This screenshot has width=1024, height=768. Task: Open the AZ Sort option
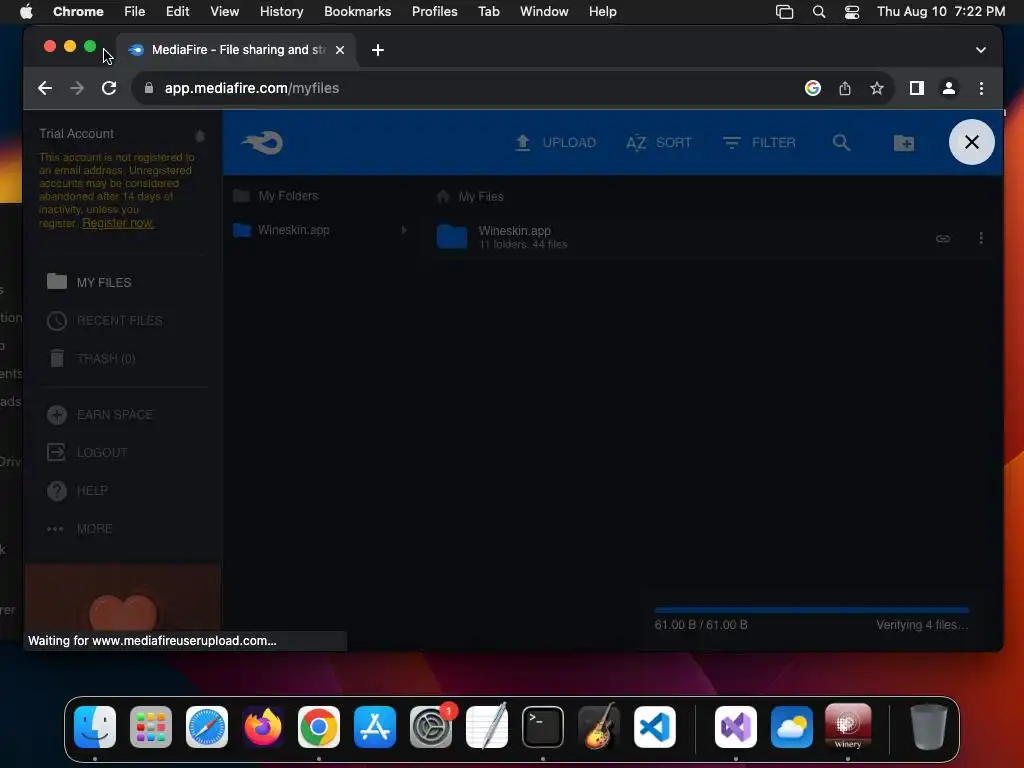659,142
